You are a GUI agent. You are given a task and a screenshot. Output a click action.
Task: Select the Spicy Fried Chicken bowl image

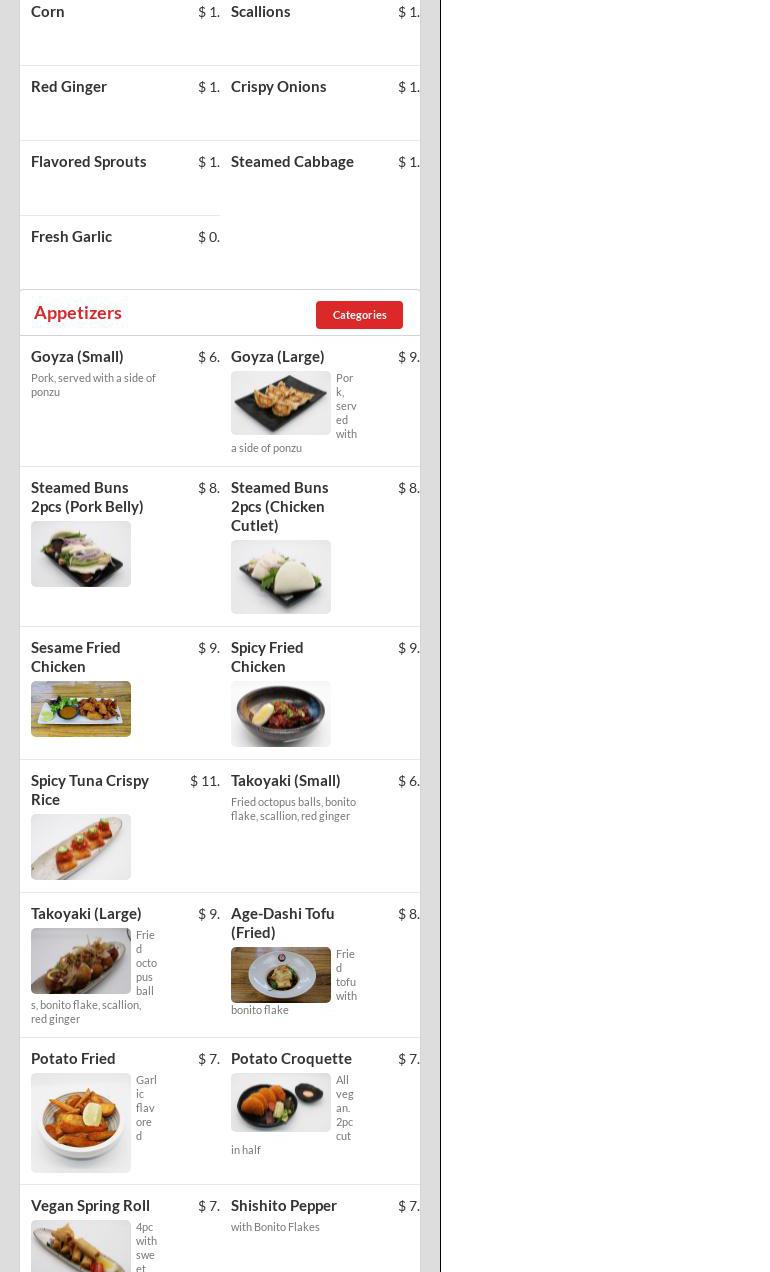[281, 714]
